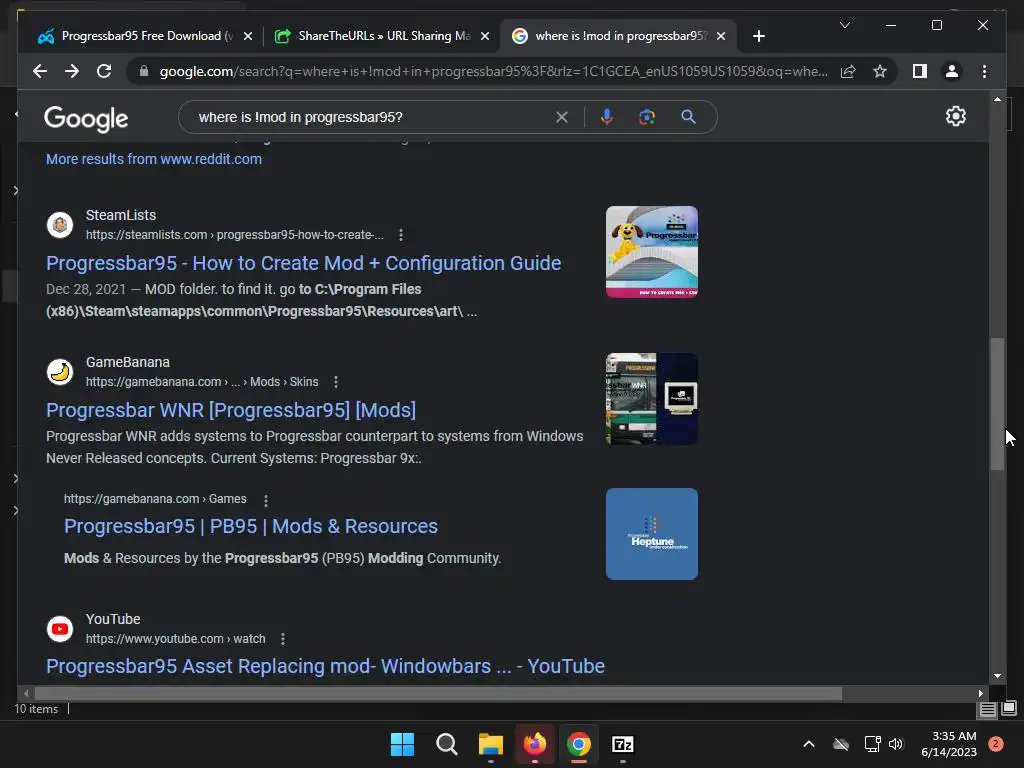Click the youtube.com watch breadcrumb

[175, 639]
